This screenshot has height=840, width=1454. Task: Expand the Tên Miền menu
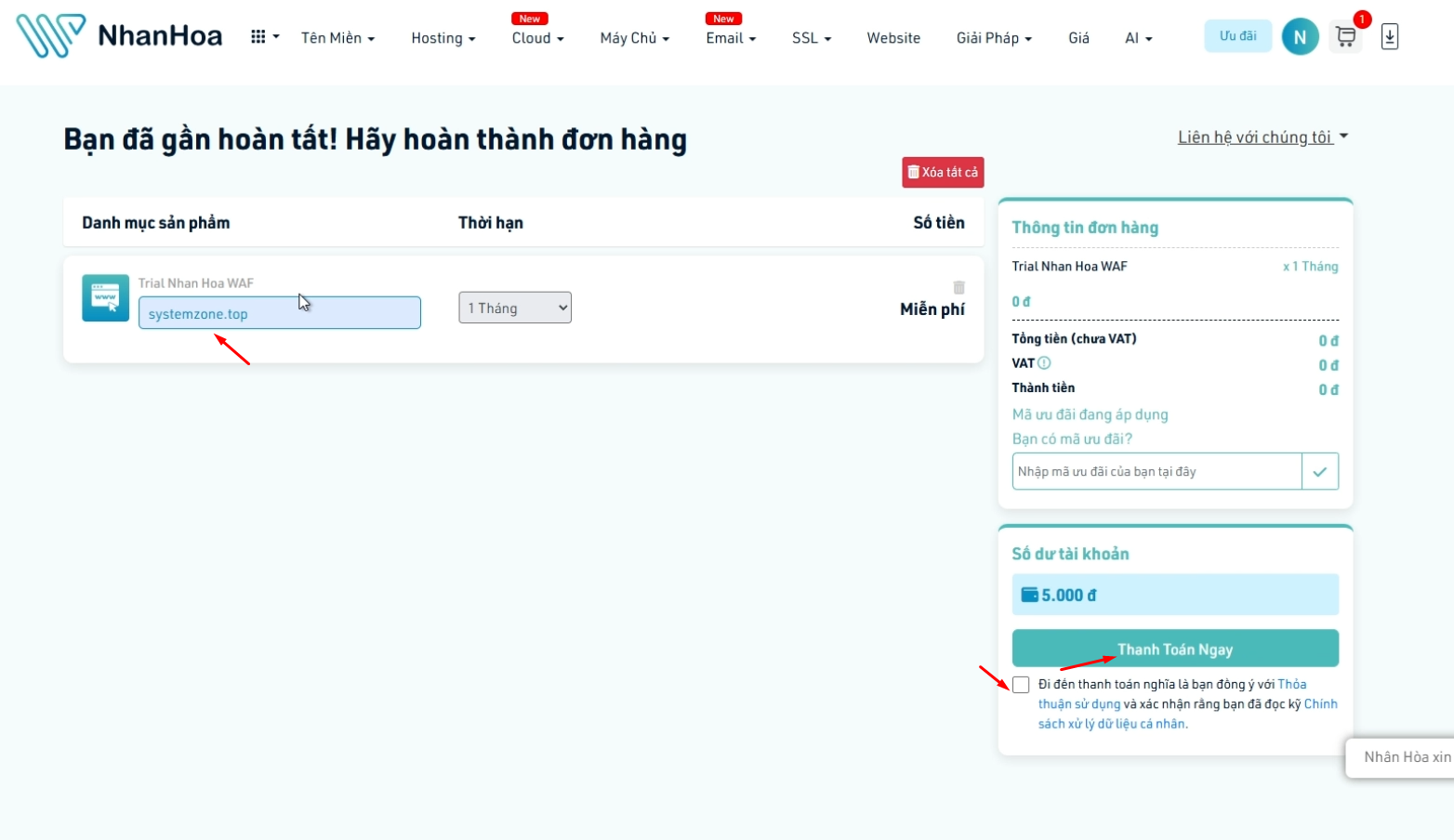click(337, 38)
